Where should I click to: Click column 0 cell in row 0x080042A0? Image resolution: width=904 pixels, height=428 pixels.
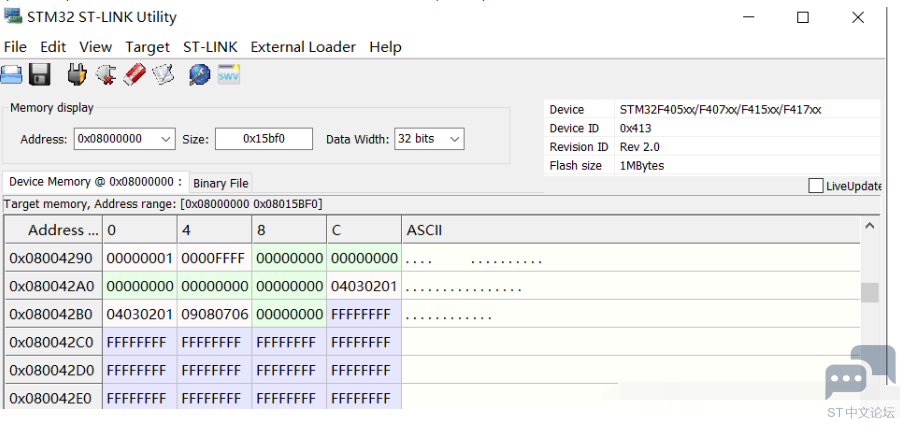point(140,286)
